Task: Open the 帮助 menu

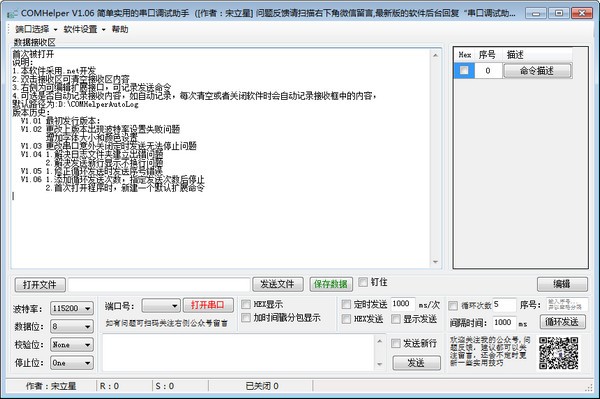Action: point(120,29)
